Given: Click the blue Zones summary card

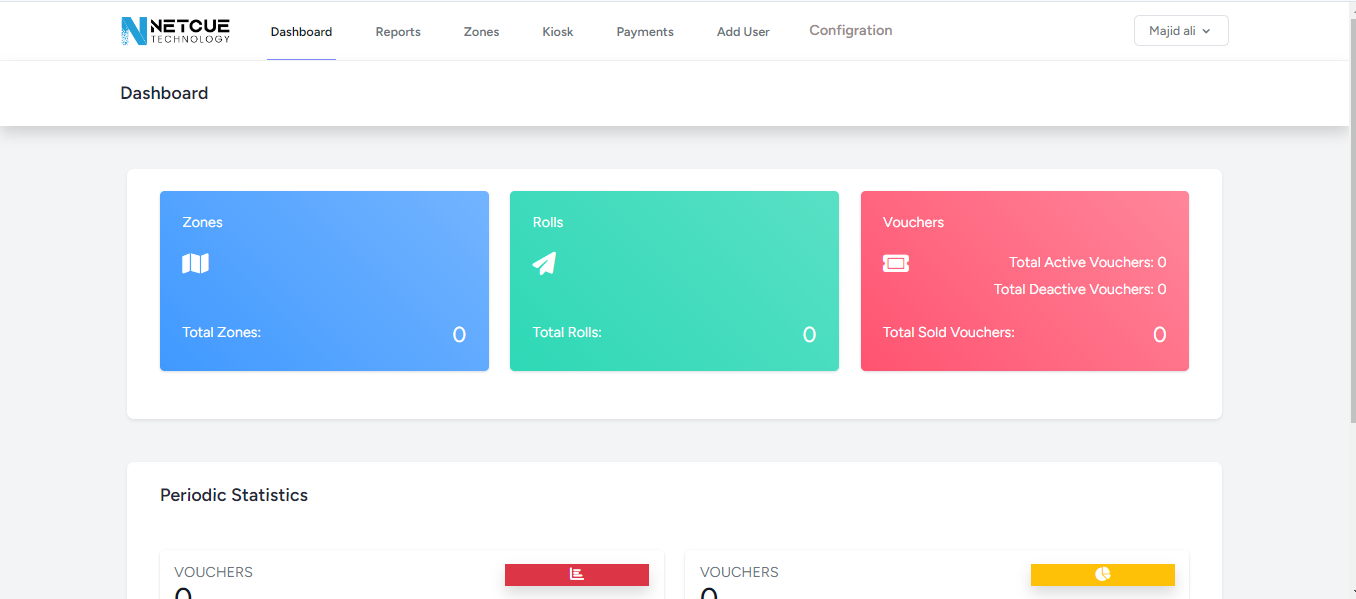Looking at the screenshot, I should point(324,290).
